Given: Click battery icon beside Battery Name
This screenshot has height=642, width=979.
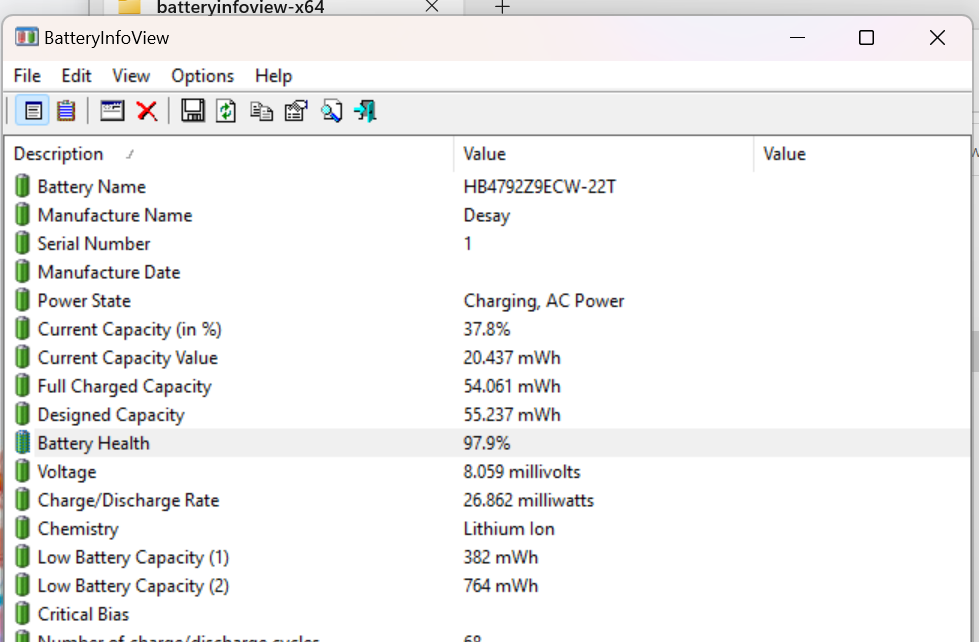Looking at the screenshot, I should [x=22, y=186].
